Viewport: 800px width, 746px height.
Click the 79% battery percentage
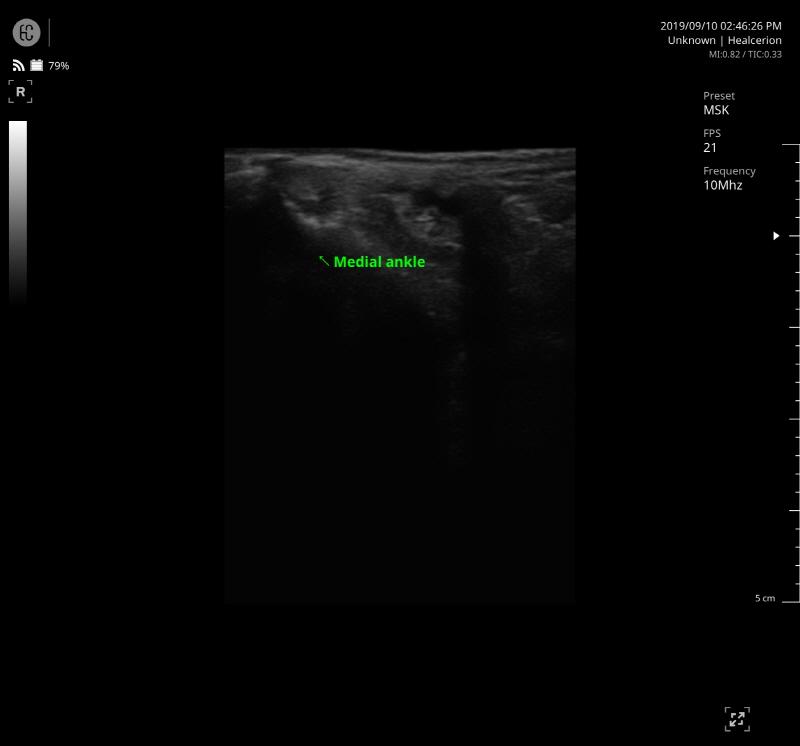[x=59, y=66]
